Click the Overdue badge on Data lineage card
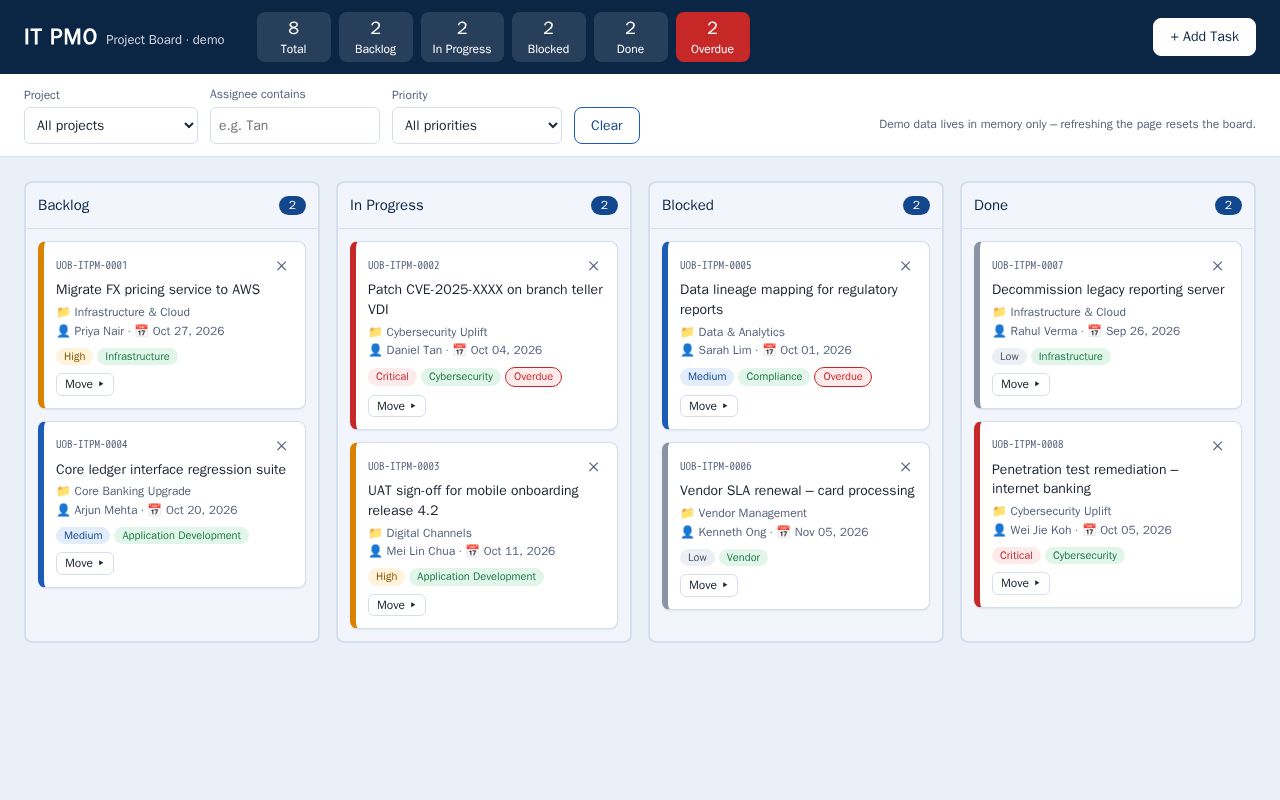 click(843, 377)
